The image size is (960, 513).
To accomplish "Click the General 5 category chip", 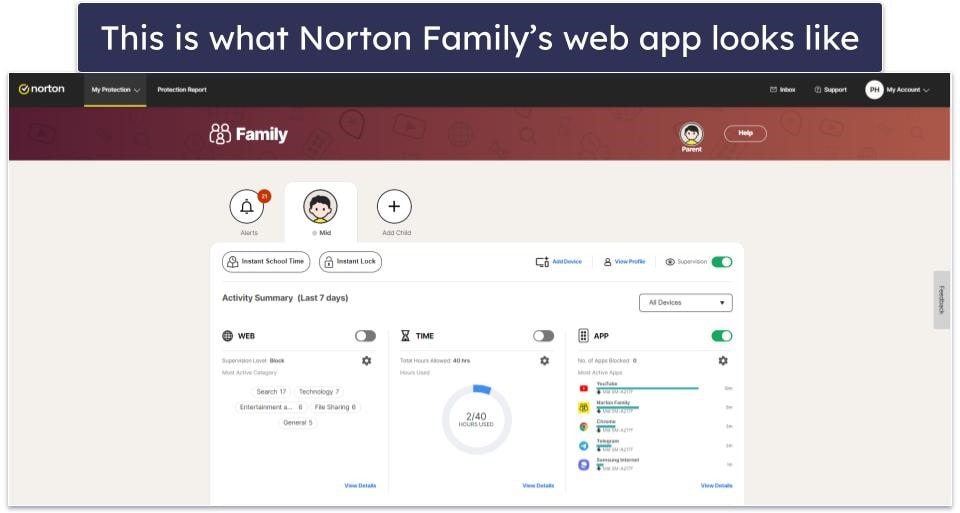I will pyautogui.click(x=298, y=423).
